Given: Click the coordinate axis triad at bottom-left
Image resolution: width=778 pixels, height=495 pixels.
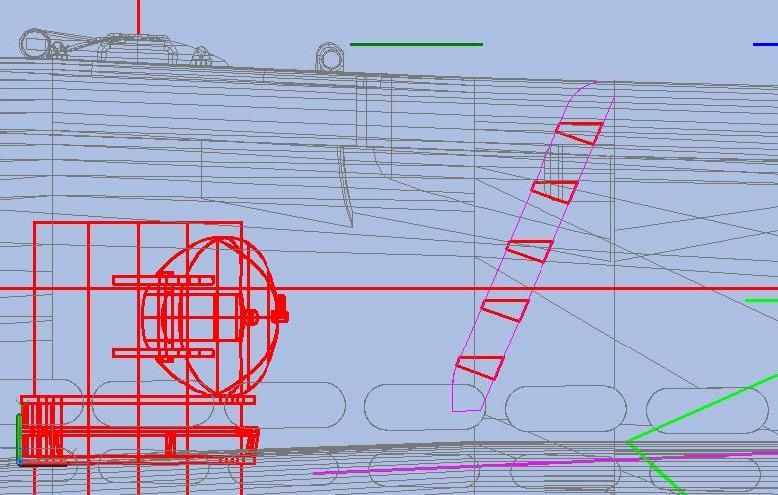Looking at the screenshot, I should (22, 440).
